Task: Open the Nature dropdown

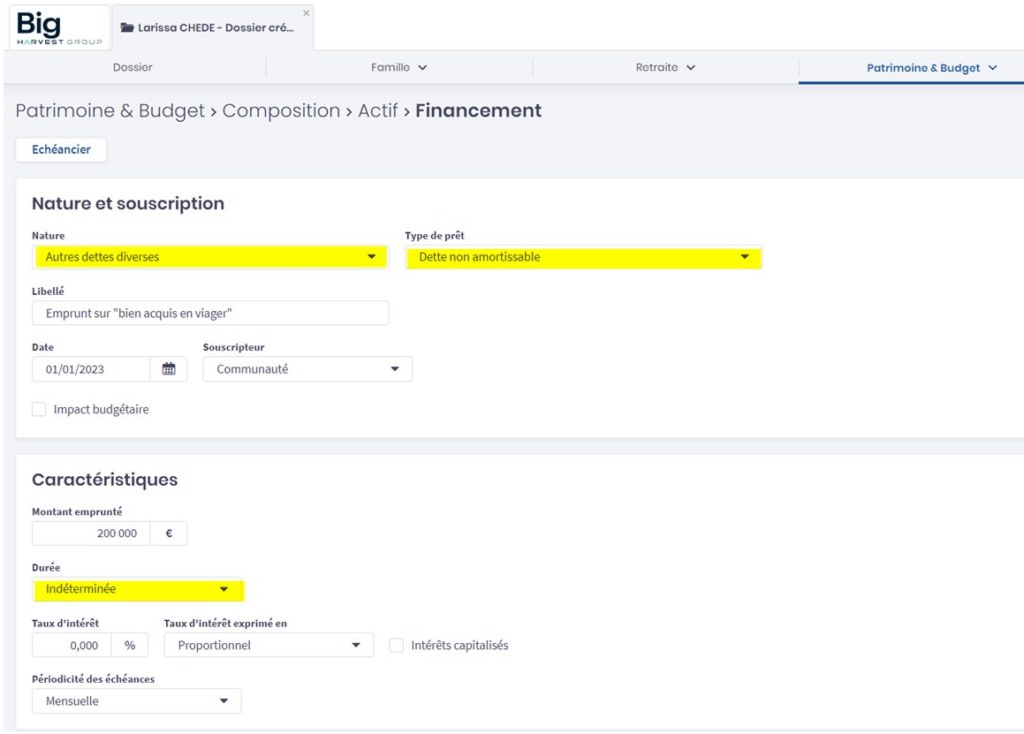Action: pos(210,257)
